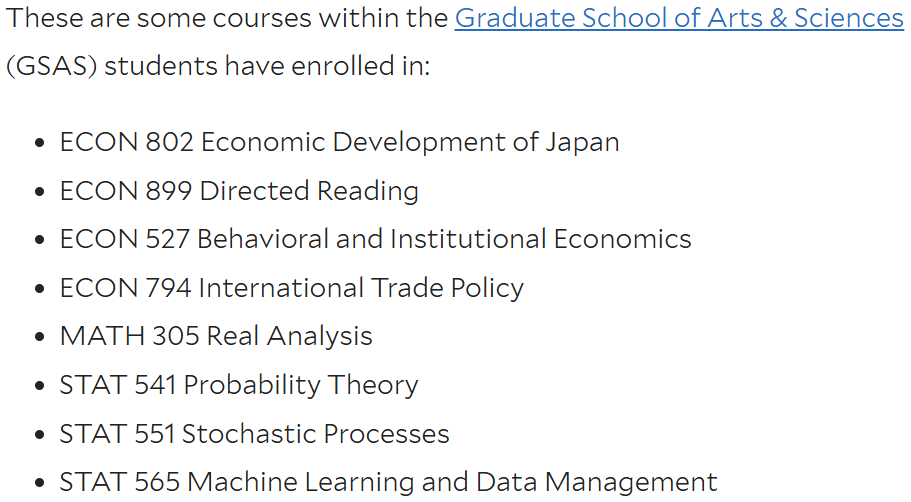This screenshot has height=502, width=911.
Task: Select STAT 565 Machine Learning and Data Management
Action: [389, 482]
